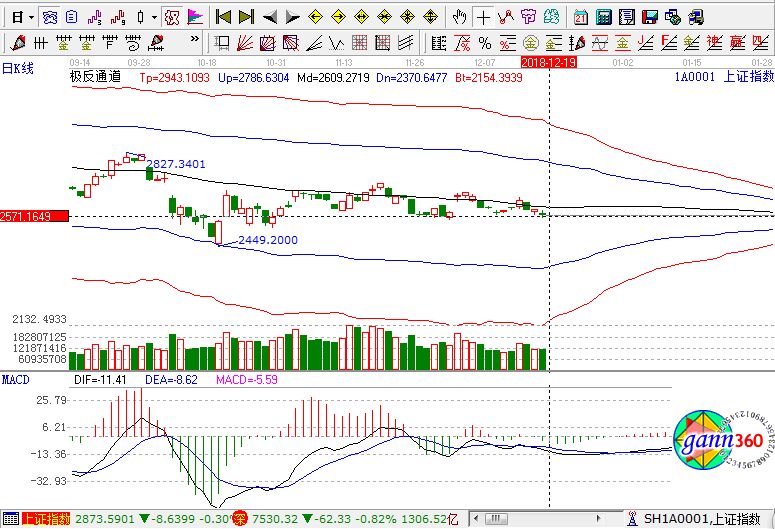Click the percent retracement tool
The height and width of the screenshot is (529, 775).
pos(484,43)
